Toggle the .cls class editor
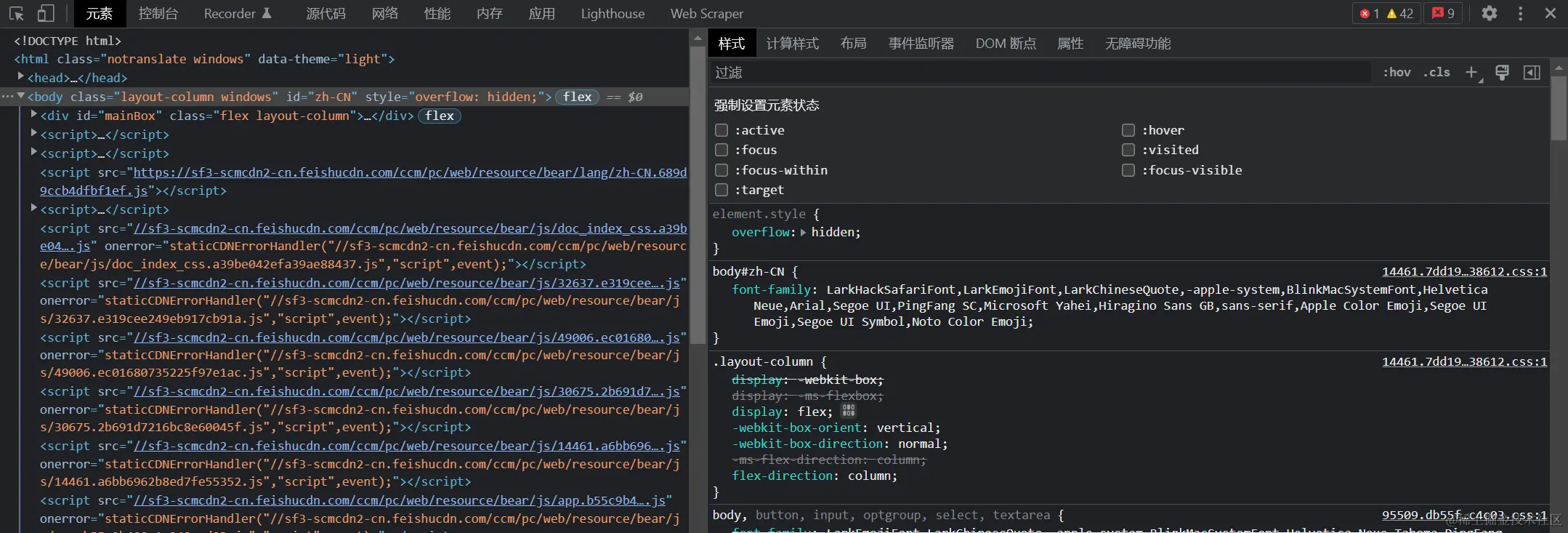This screenshot has width=1568, height=533. point(1436,72)
